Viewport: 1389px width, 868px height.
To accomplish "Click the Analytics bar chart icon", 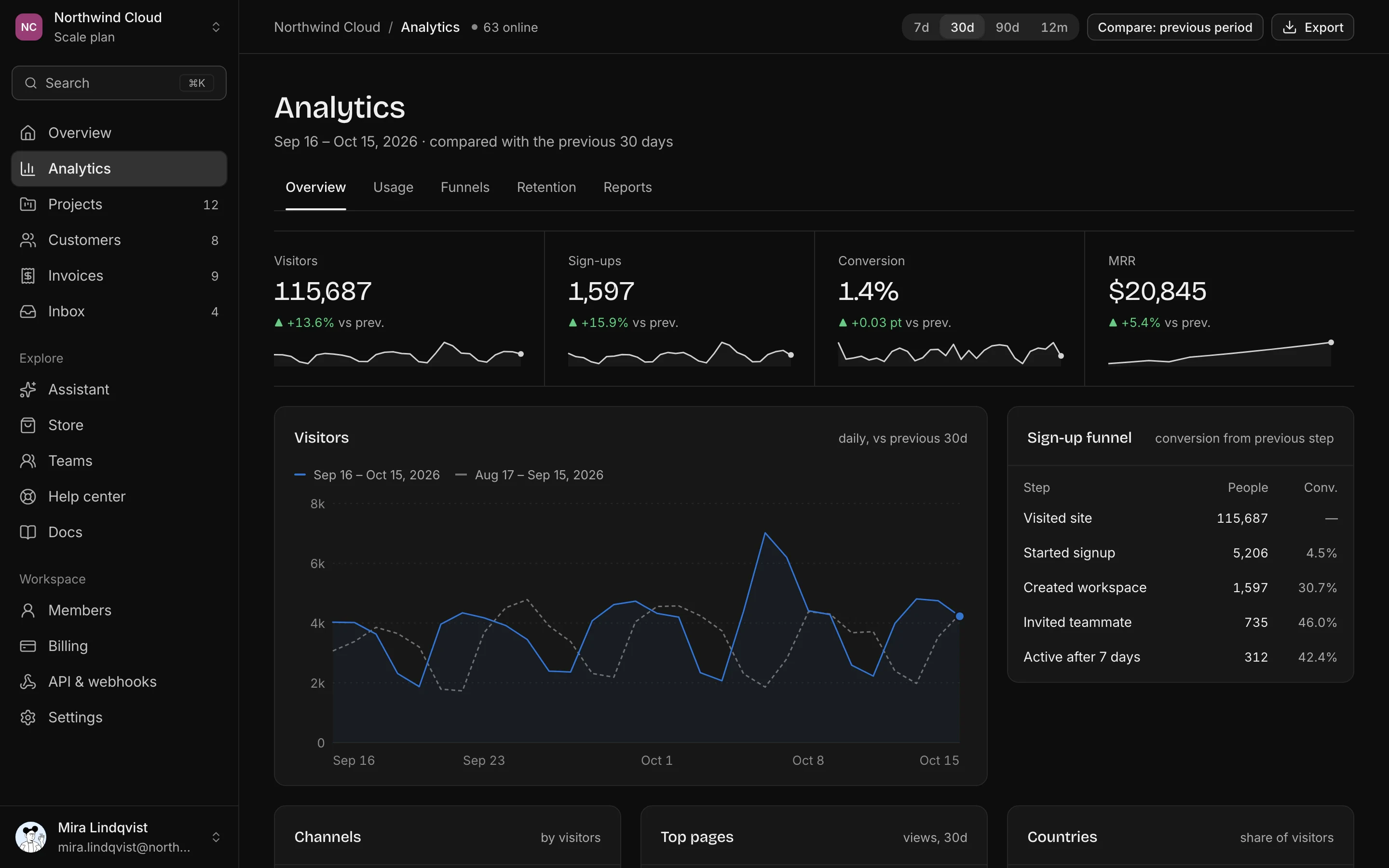I will 27,168.
